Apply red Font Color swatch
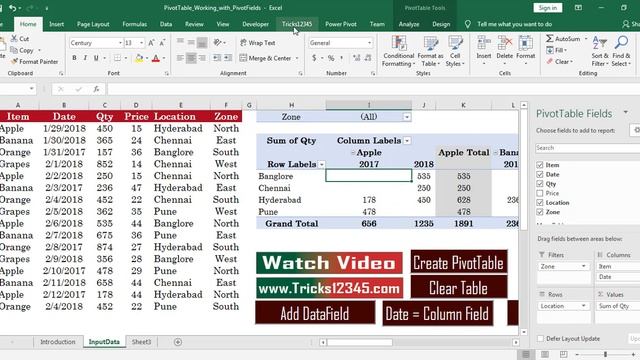The image size is (640, 360). (156, 58)
